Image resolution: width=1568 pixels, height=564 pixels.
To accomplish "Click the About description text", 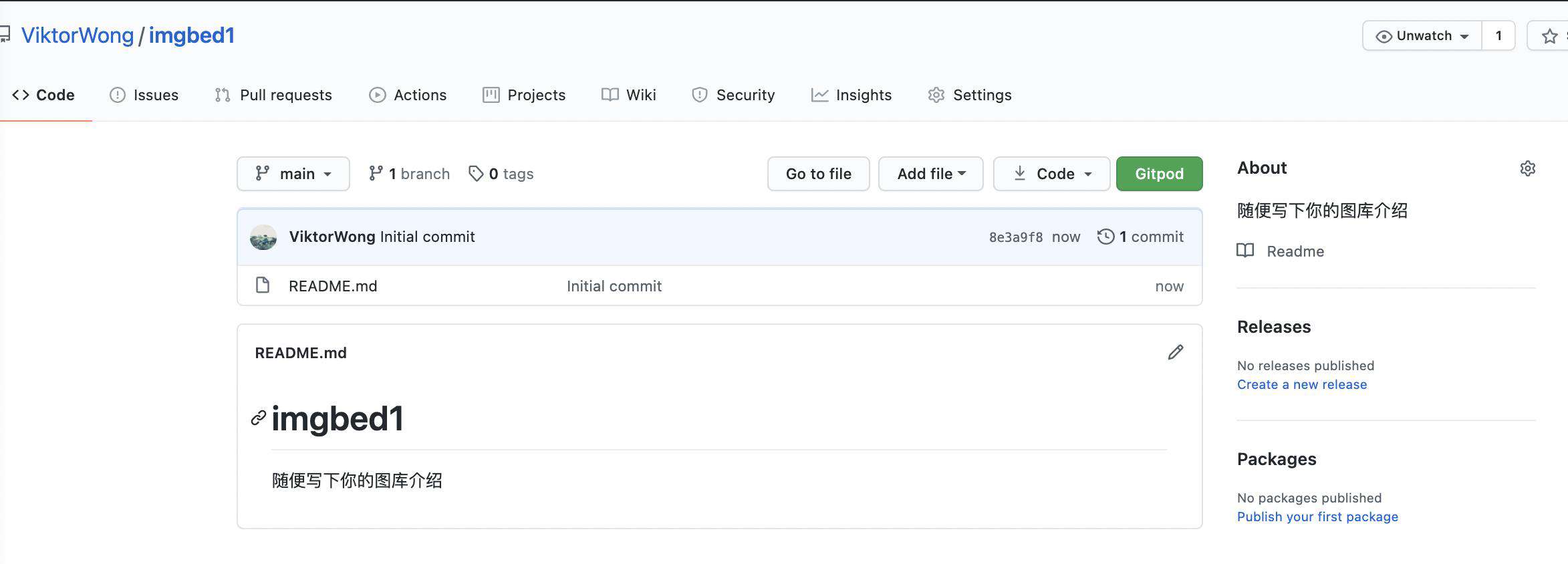I will (1322, 210).
